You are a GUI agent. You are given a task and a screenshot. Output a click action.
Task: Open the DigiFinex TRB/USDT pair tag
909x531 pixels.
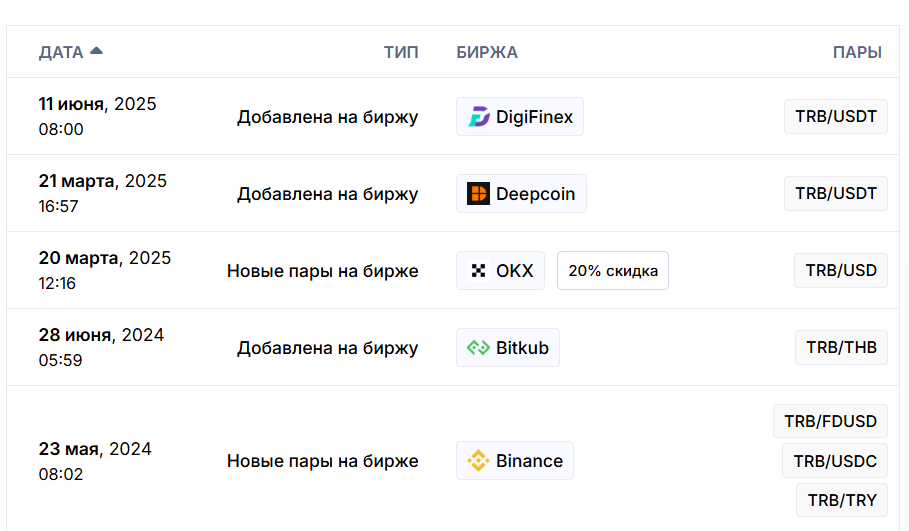(835, 117)
